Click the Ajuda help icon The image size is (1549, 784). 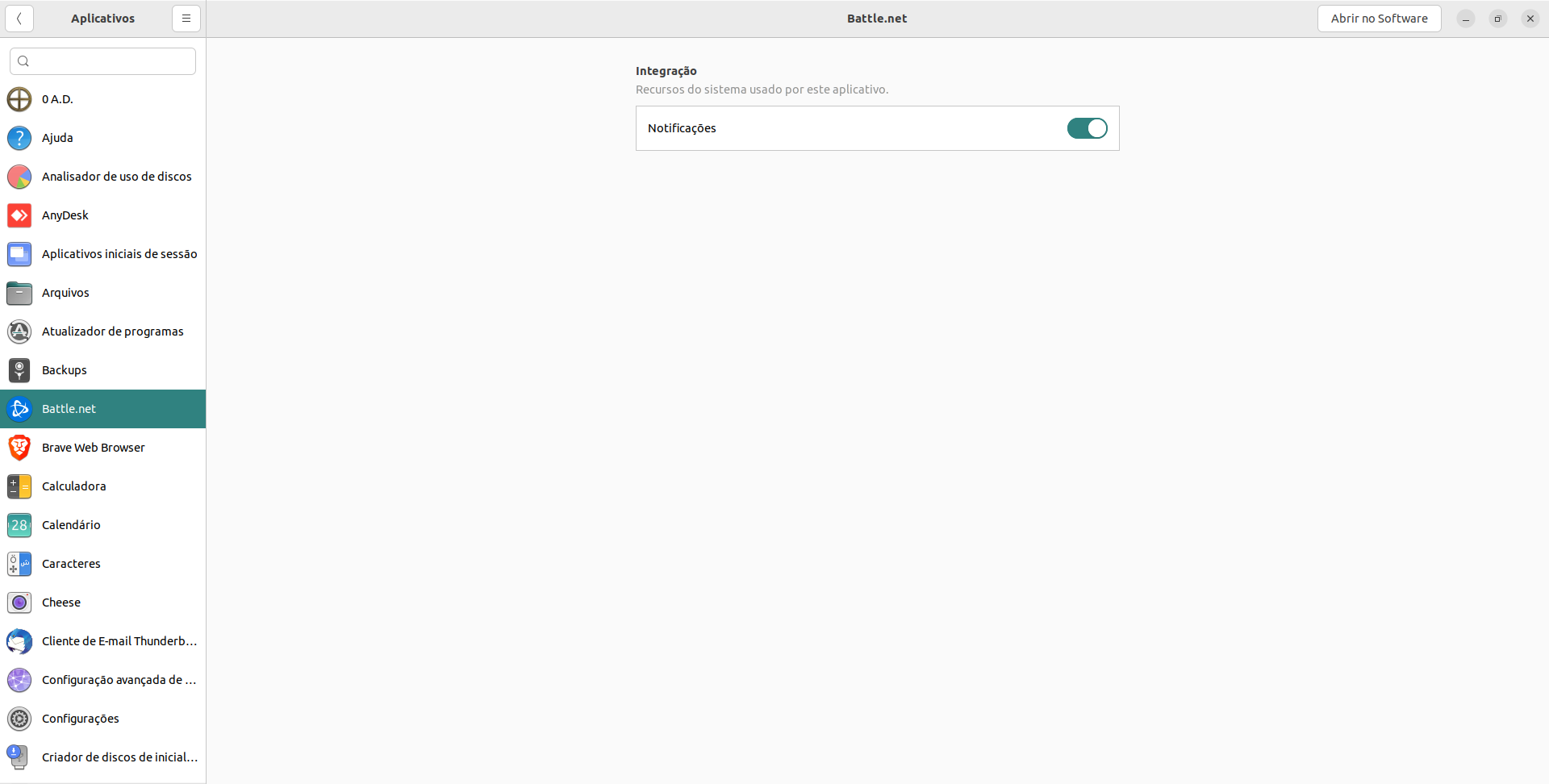(x=19, y=138)
